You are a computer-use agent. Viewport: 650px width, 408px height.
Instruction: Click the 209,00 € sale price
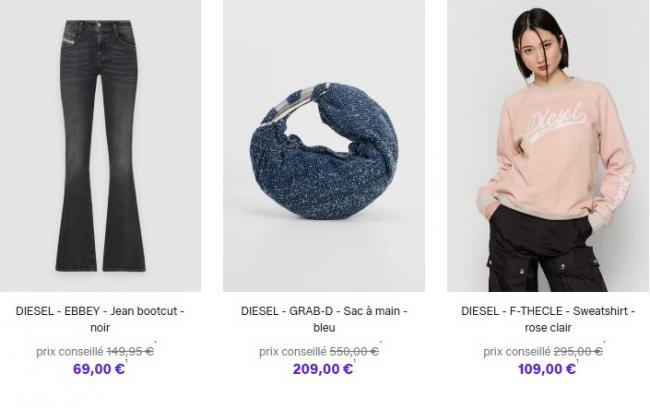(x=323, y=369)
